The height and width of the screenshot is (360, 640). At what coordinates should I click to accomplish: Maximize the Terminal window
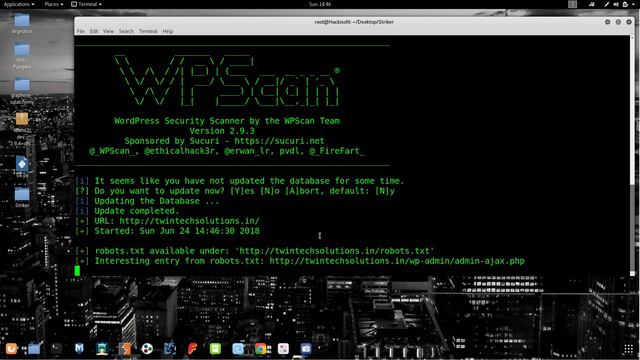point(618,22)
